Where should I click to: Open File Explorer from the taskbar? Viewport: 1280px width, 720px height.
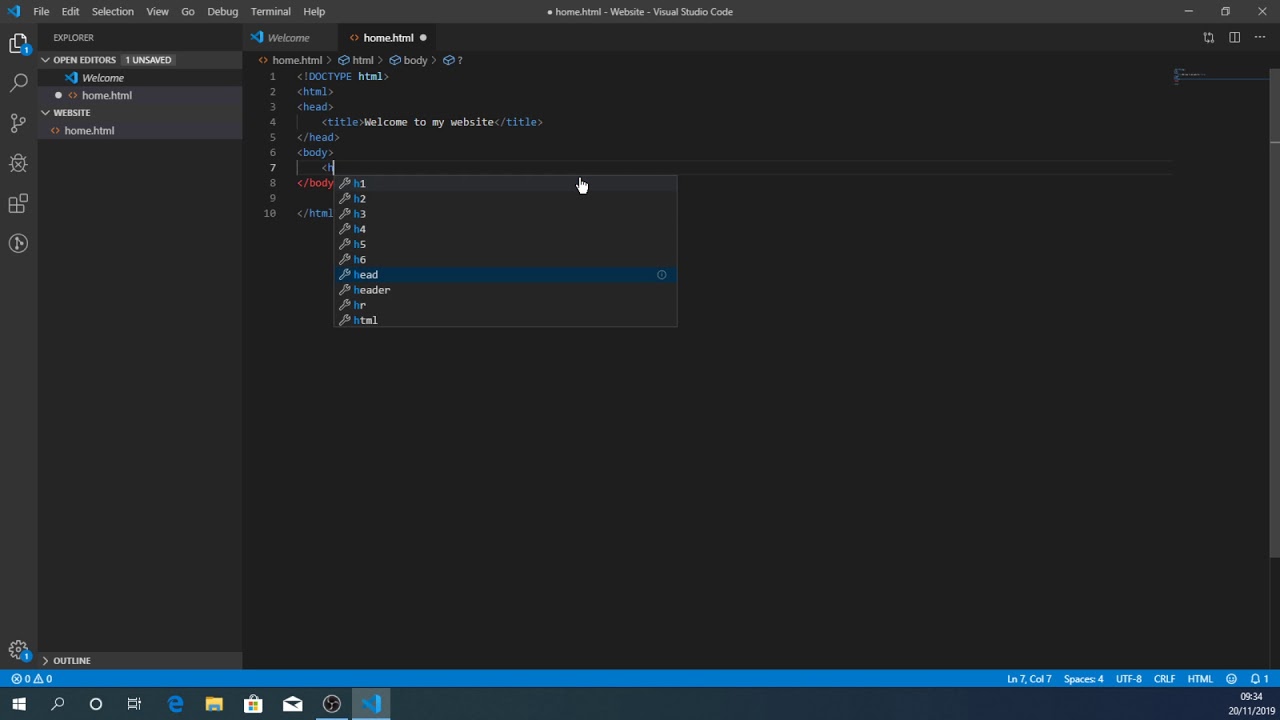tap(214, 704)
